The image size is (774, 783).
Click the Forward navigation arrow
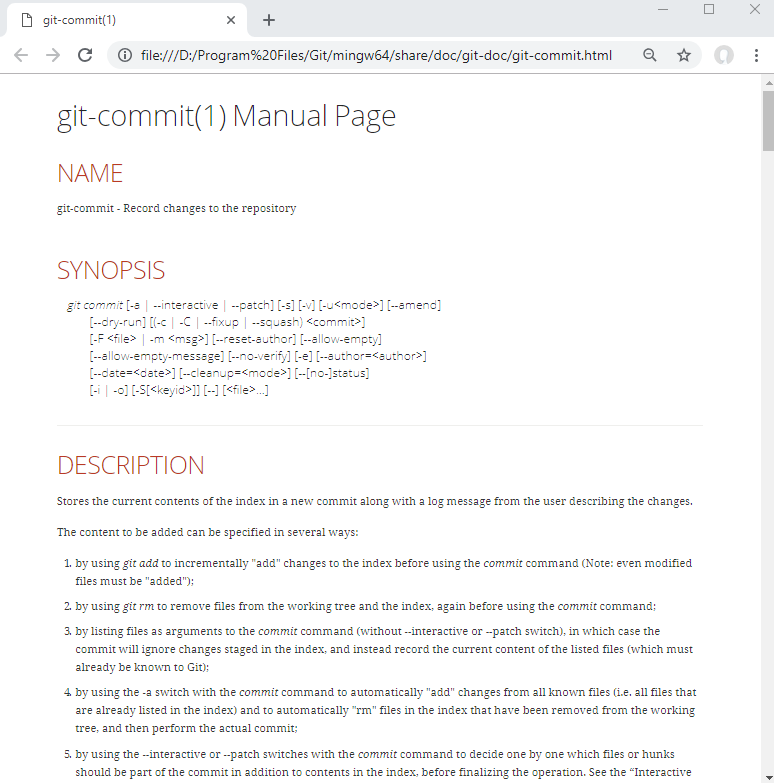click(x=53, y=55)
